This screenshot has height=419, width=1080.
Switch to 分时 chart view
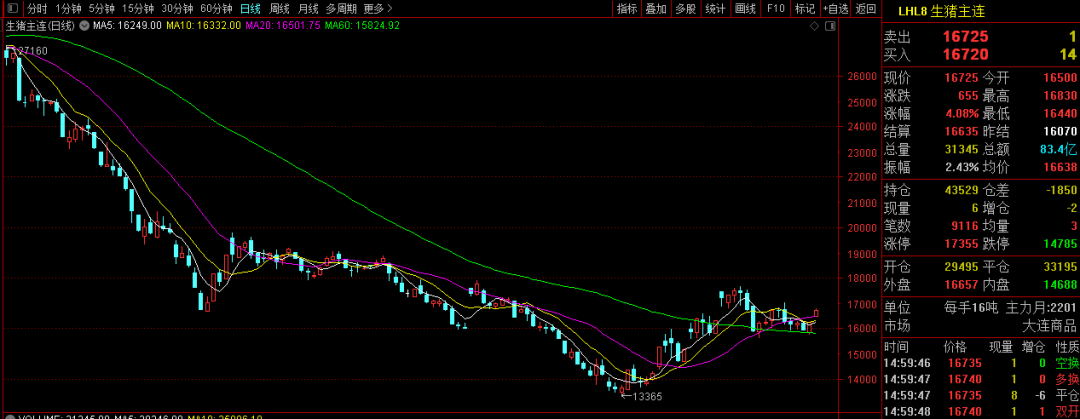(x=37, y=9)
